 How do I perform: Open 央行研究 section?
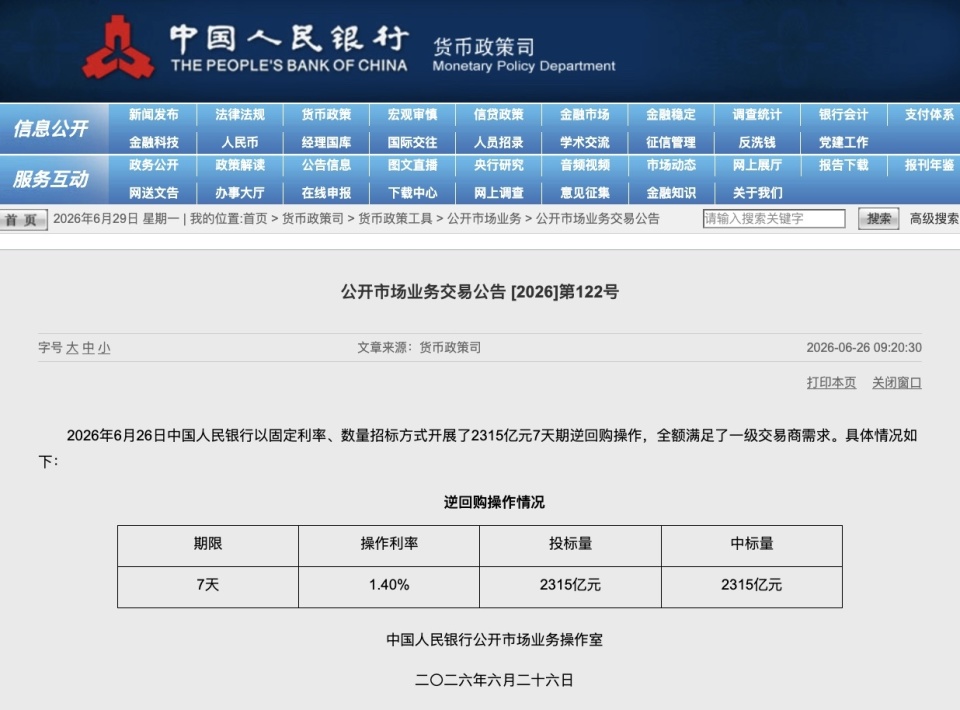pos(499,165)
